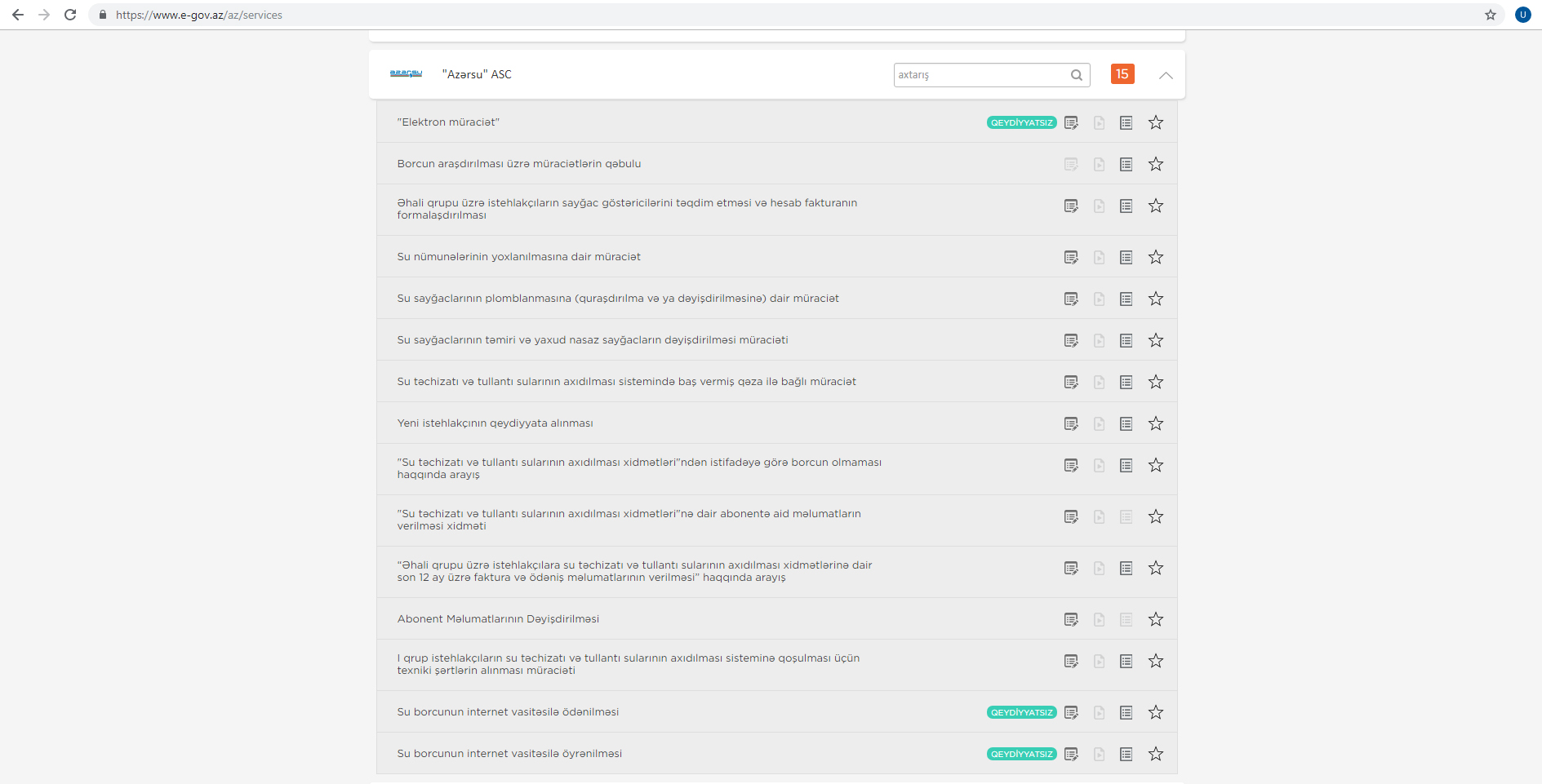Open form icon for texniki şərtlərin alınması müraciəti
This screenshot has width=1542, height=784.
point(1071,661)
